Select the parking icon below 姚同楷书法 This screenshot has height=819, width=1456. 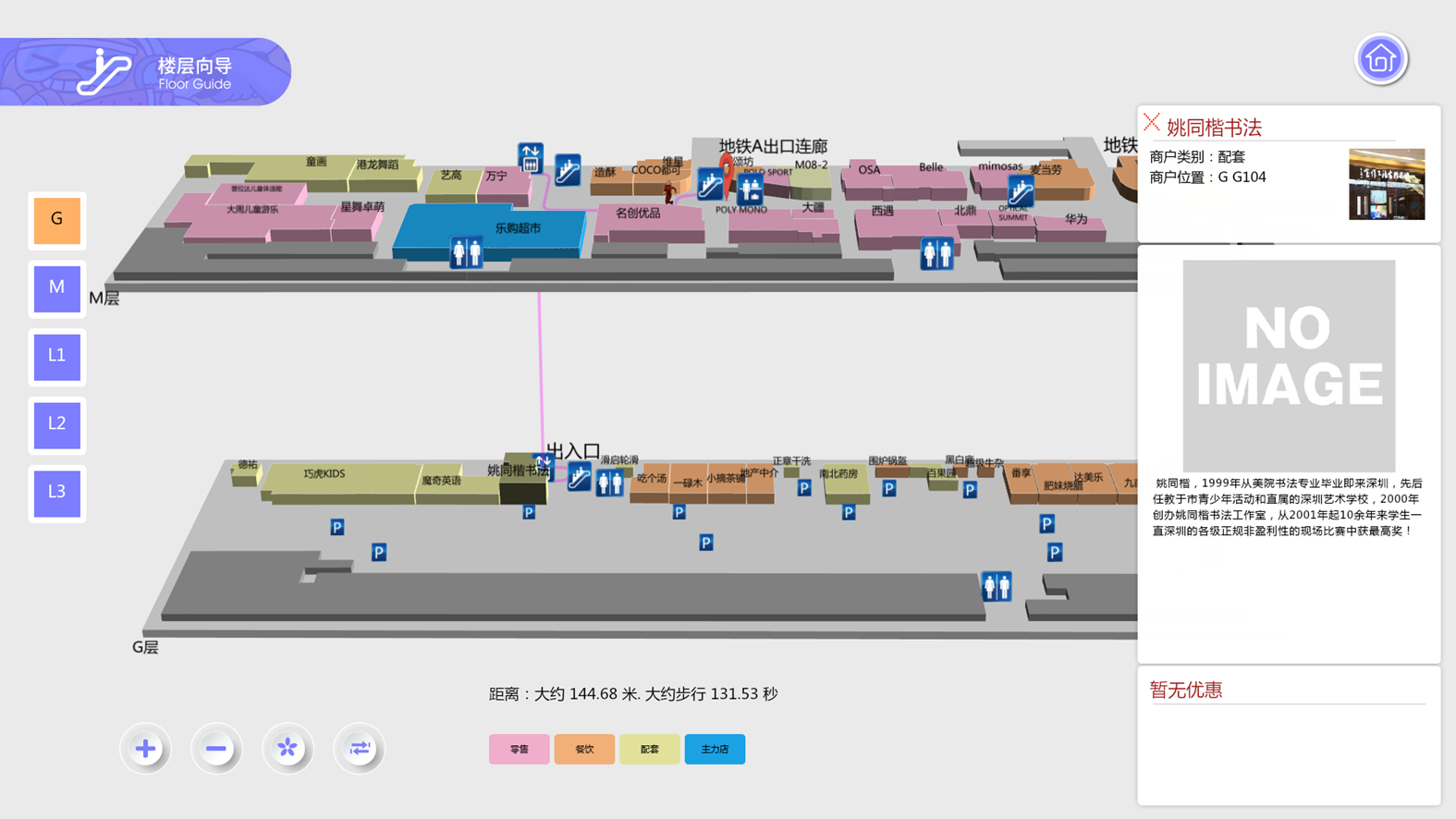[529, 512]
